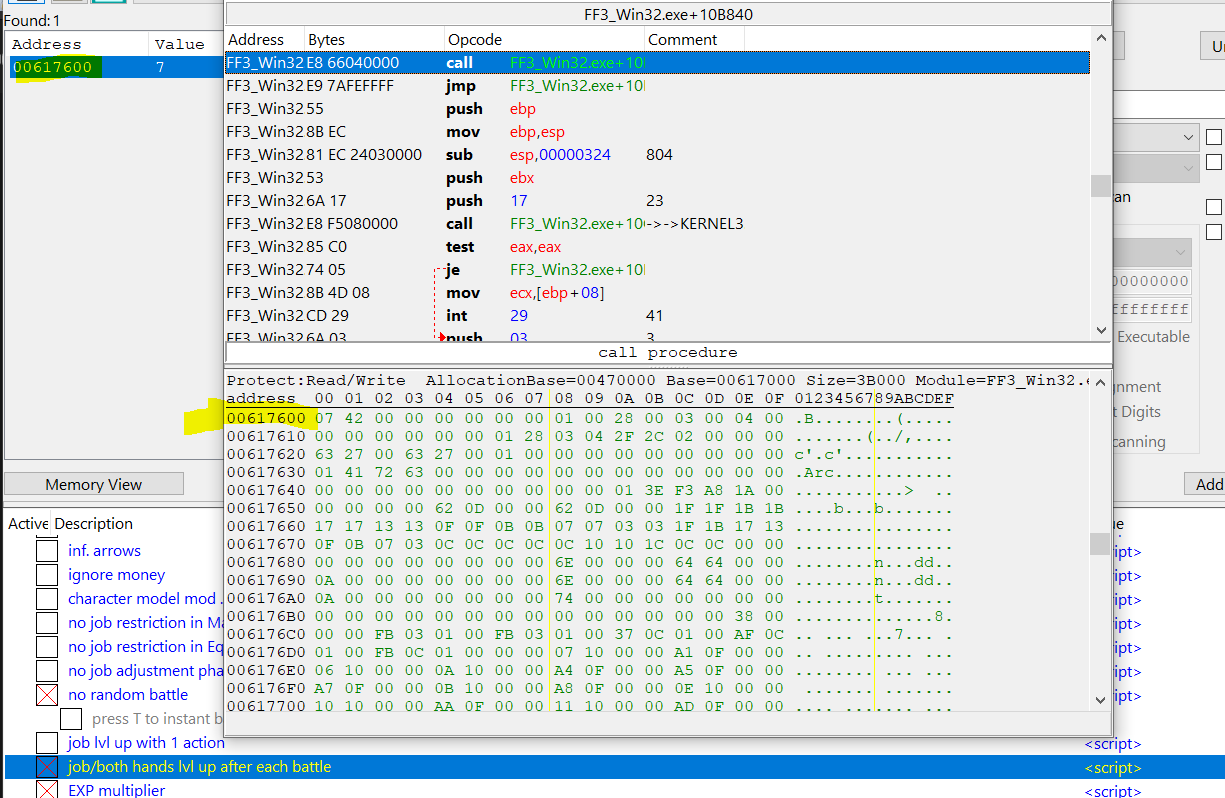The image size is (1225, 798).
Task: Select the '74 05 je' instruction row
Action: (657, 270)
